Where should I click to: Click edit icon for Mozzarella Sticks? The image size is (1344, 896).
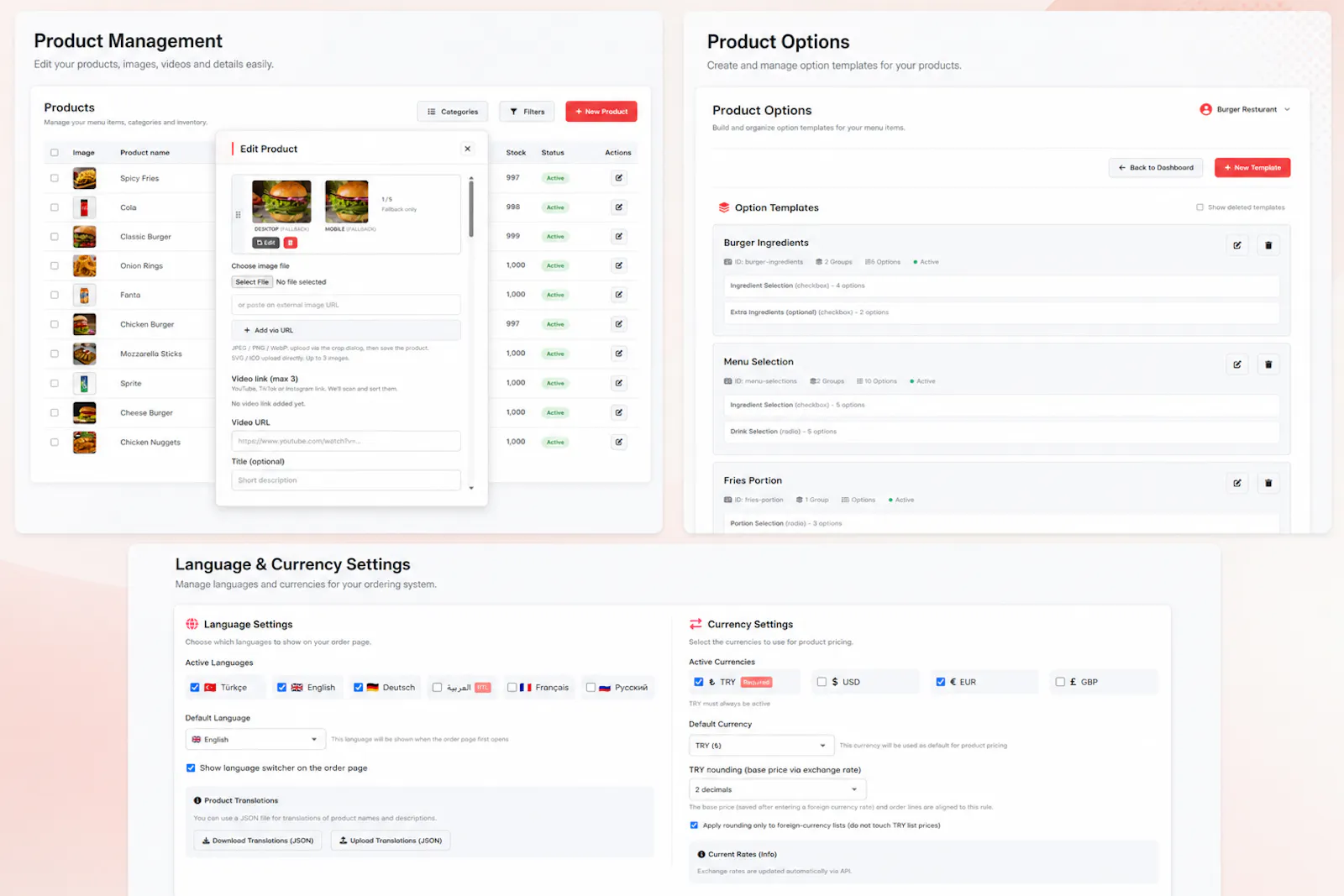coord(619,354)
